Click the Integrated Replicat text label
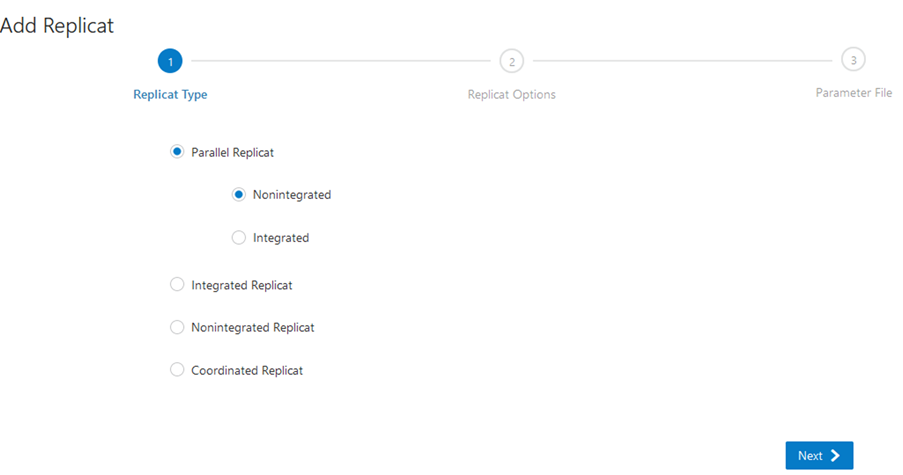903x475 pixels. pos(241,285)
